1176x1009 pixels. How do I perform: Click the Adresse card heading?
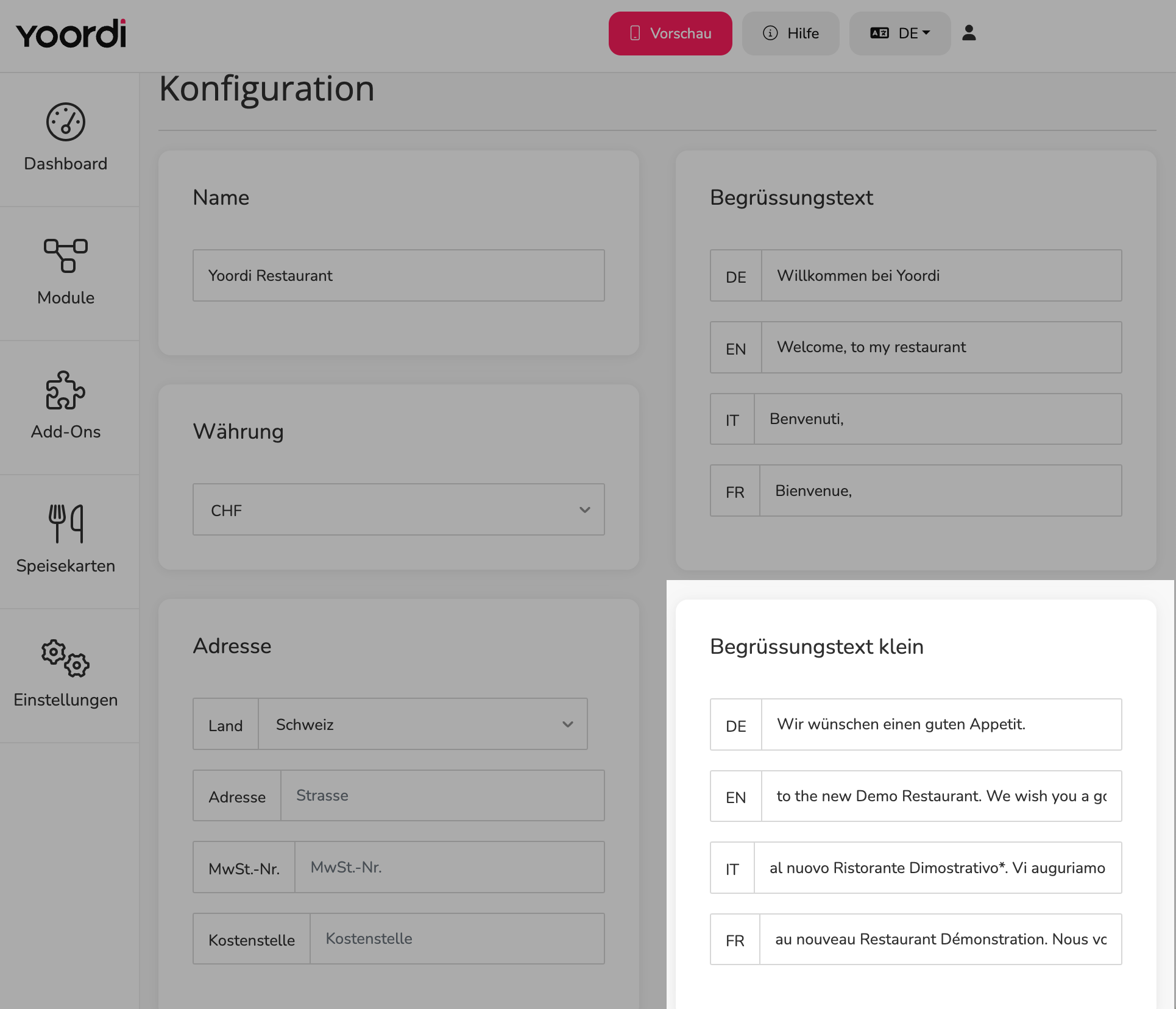pyautogui.click(x=232, y=646)
